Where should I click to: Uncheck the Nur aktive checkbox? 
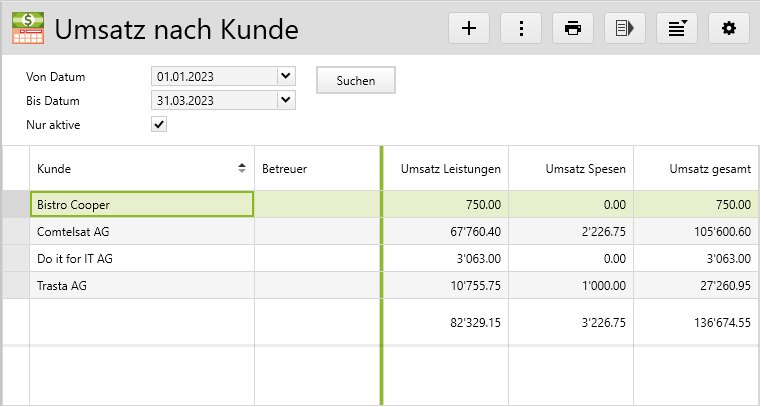coord(159,124)
